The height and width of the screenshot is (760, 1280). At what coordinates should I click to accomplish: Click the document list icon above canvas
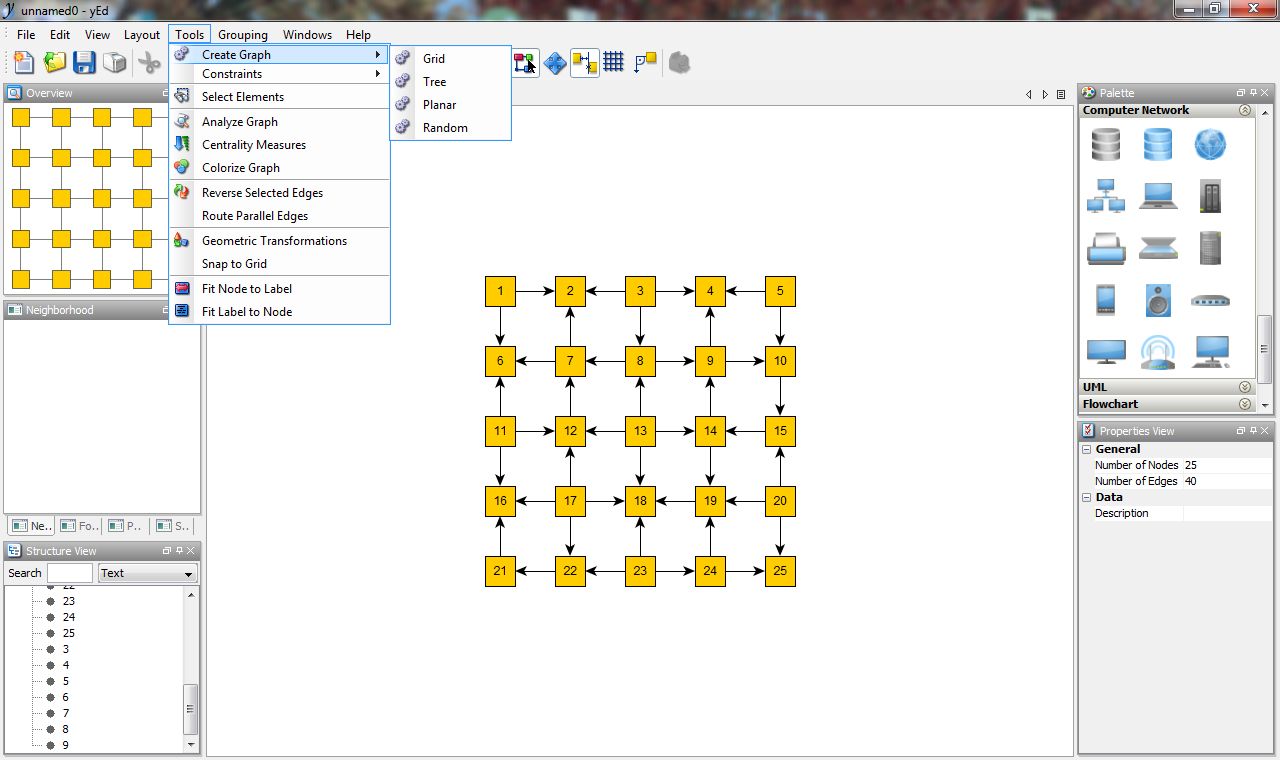point(1061,94)
